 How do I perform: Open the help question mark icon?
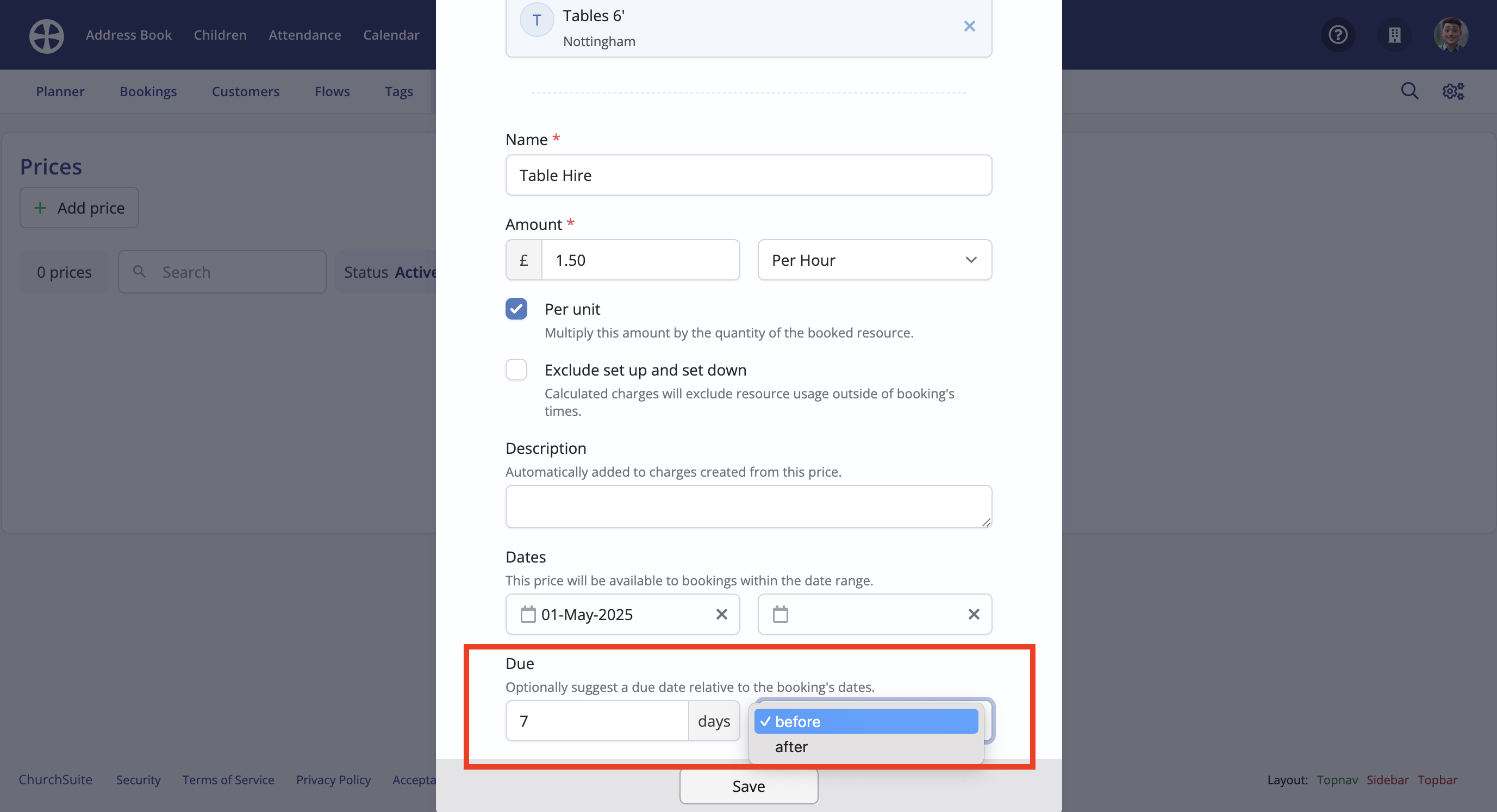click(x=1338, y=35)
